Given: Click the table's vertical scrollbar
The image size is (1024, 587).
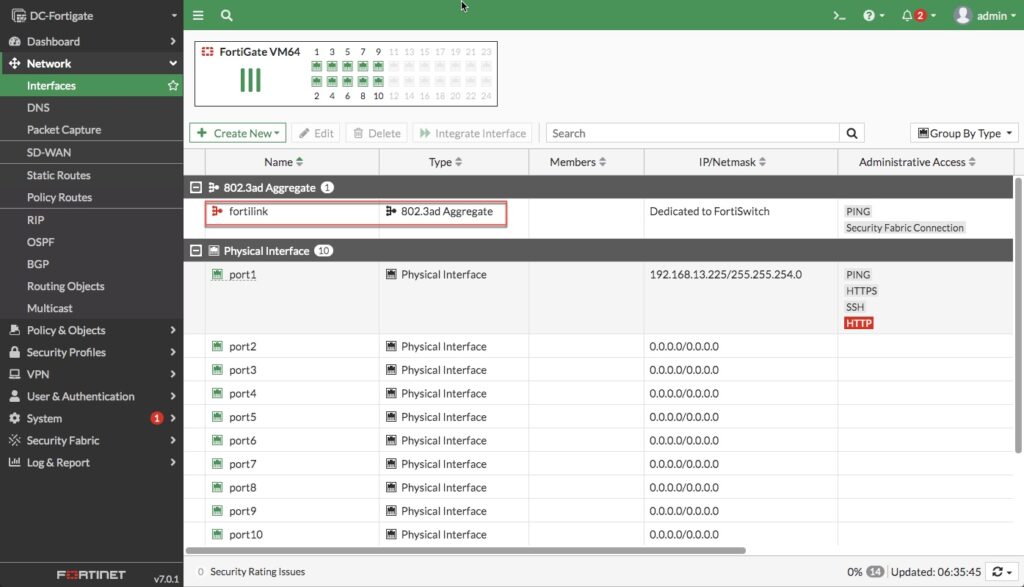Looking at the screenshot, I should (x=1018, y=315).
